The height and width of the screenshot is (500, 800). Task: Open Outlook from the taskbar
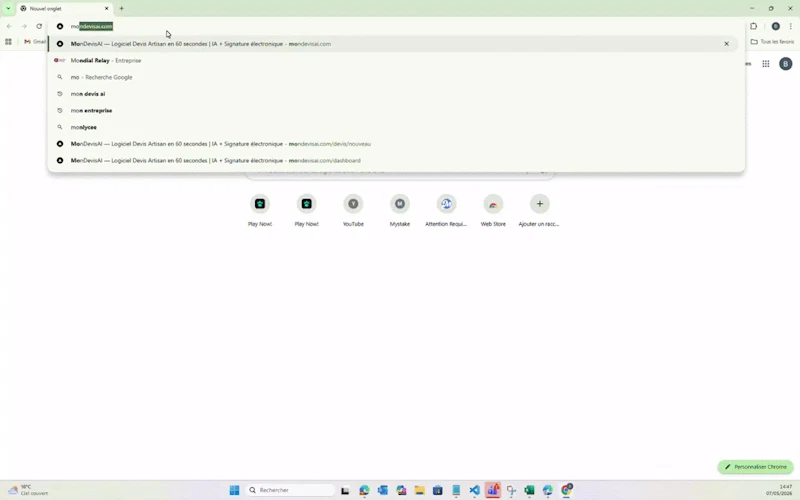pyautogui.click(x=383, y=490)
